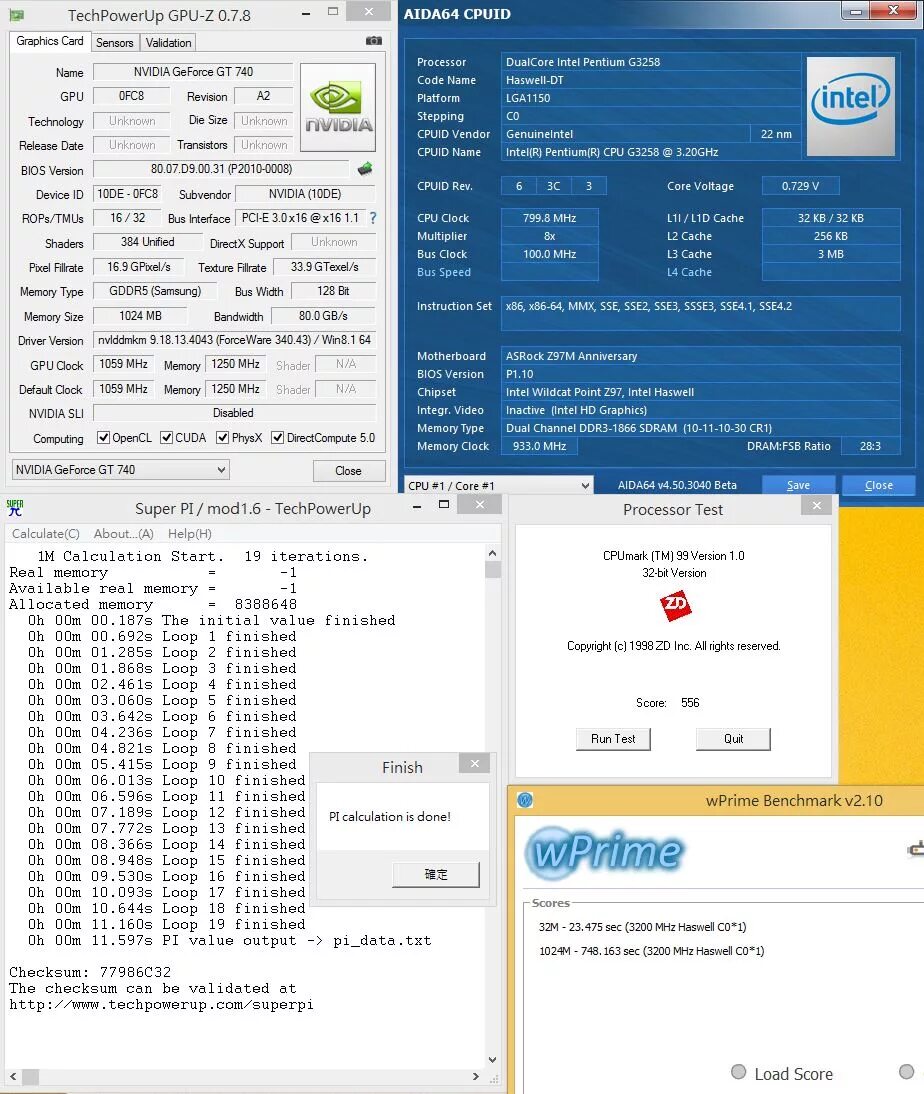Click the Close button in AIDA64 CPUID
924x1094 pixels.
879,485
